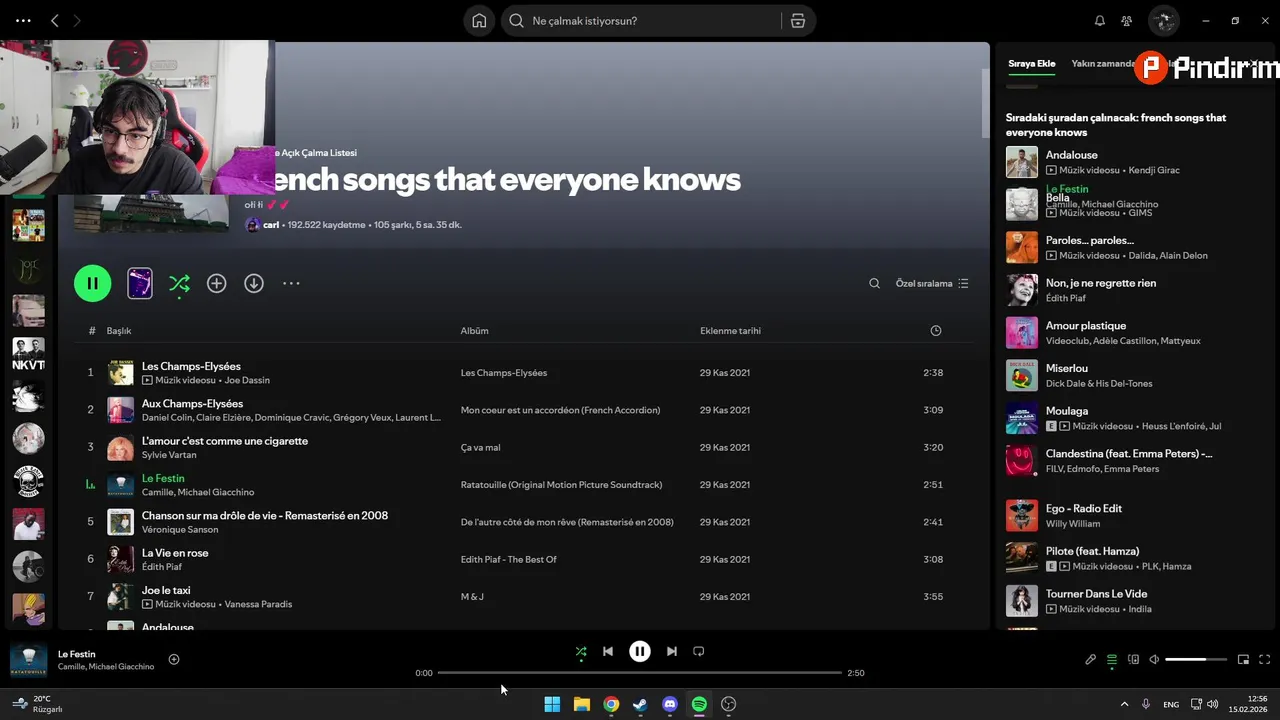Open the Özel sıralama sort dropdown
The image size is (1280, 720).
click(x=932, y=284)
